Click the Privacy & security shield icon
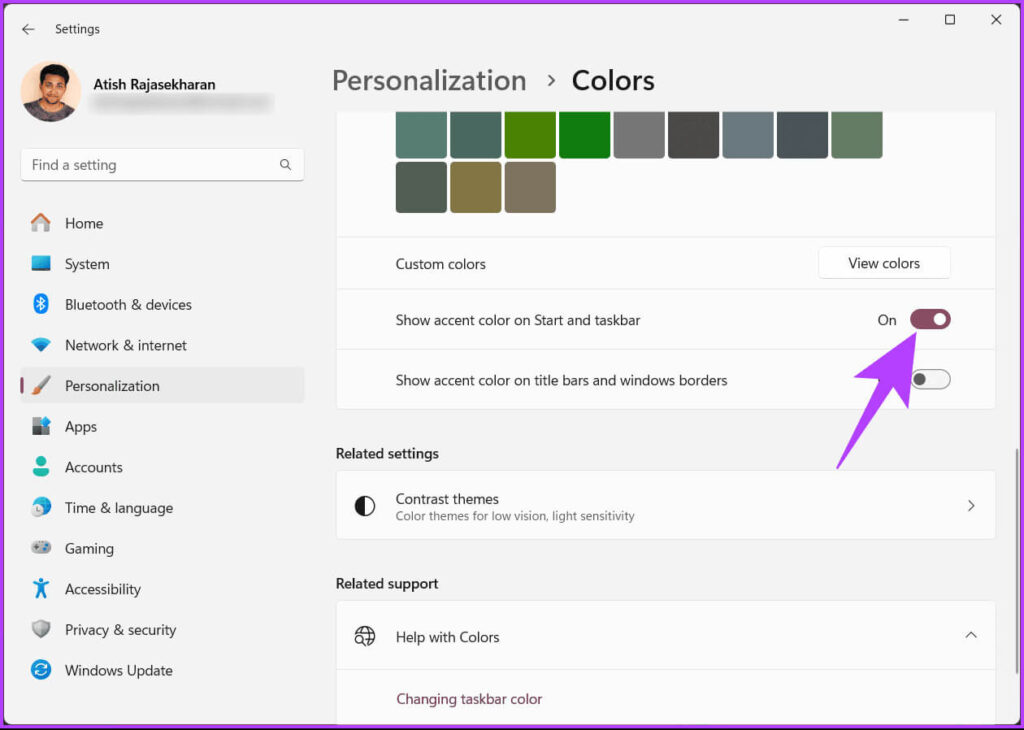Screen dimensions: 1024x730 point(41,630)
